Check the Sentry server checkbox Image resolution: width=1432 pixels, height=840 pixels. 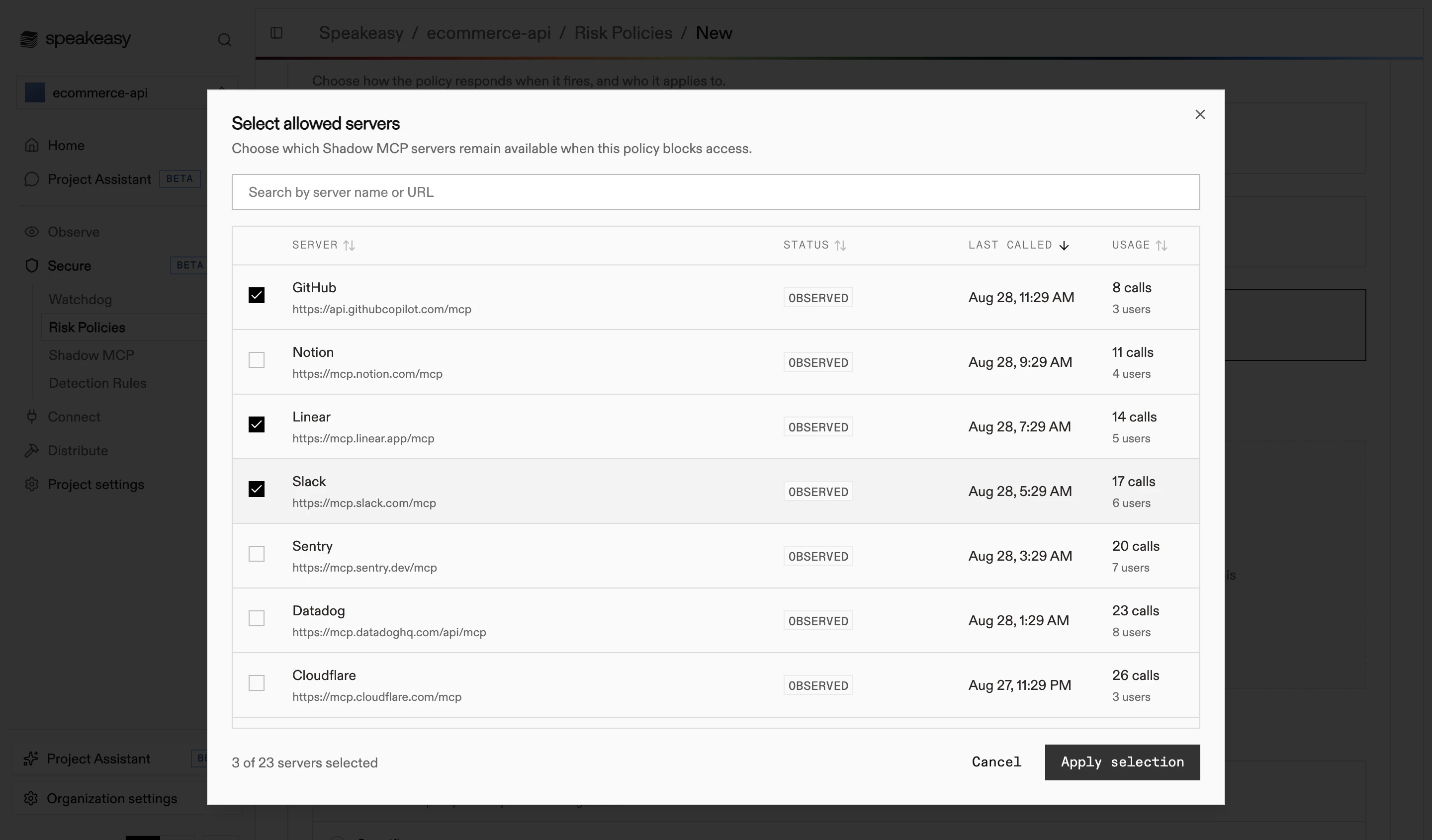tap(256, 554)
